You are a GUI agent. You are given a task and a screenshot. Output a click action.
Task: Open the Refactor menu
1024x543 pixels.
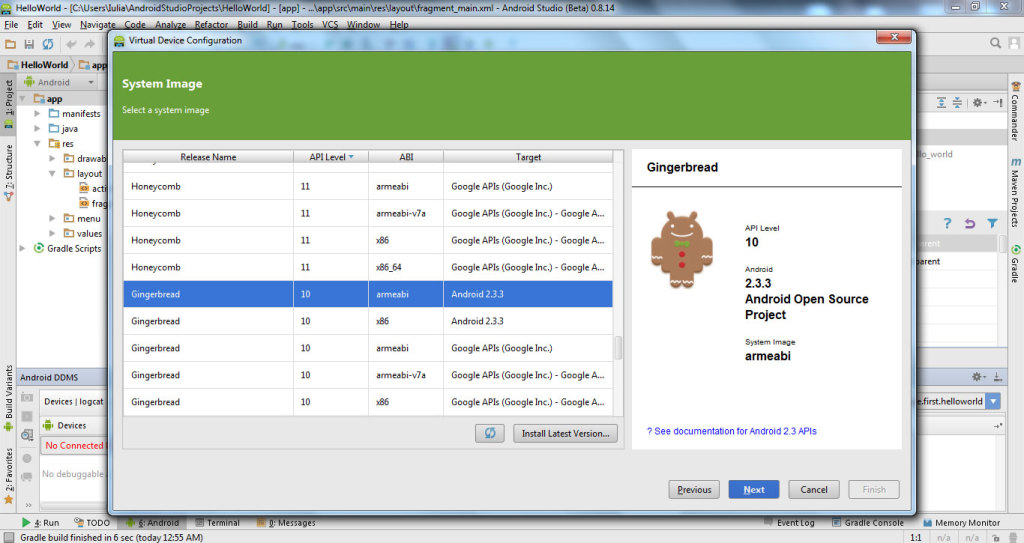coord(211,25)
